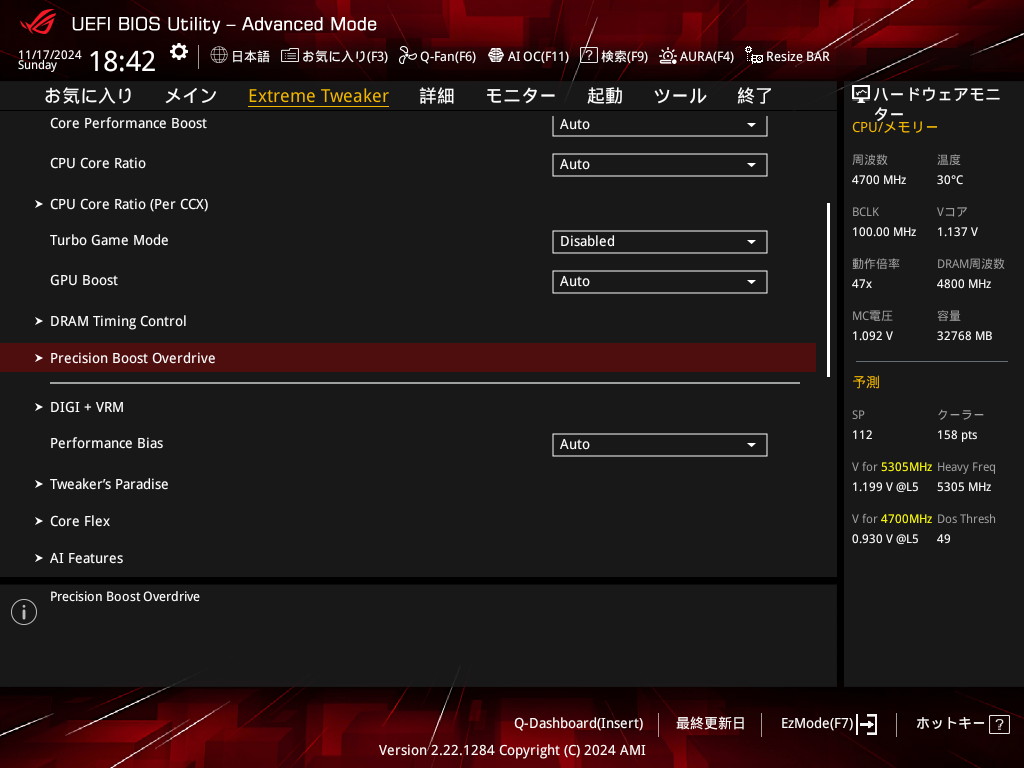Click the 100.00 MHz BCLK value
1024x768 pixels.
(x=884, y=232)
